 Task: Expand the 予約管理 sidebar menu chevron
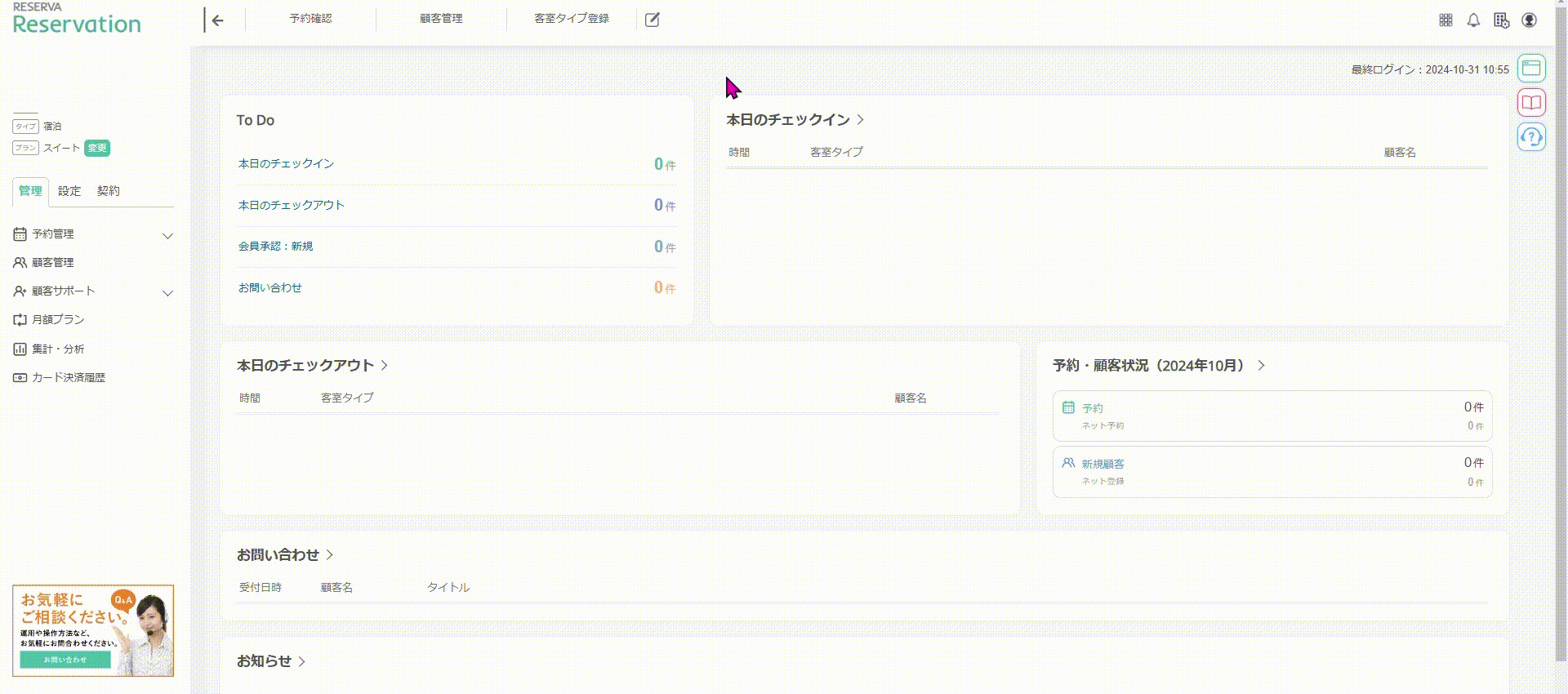[x=167, y=236]
